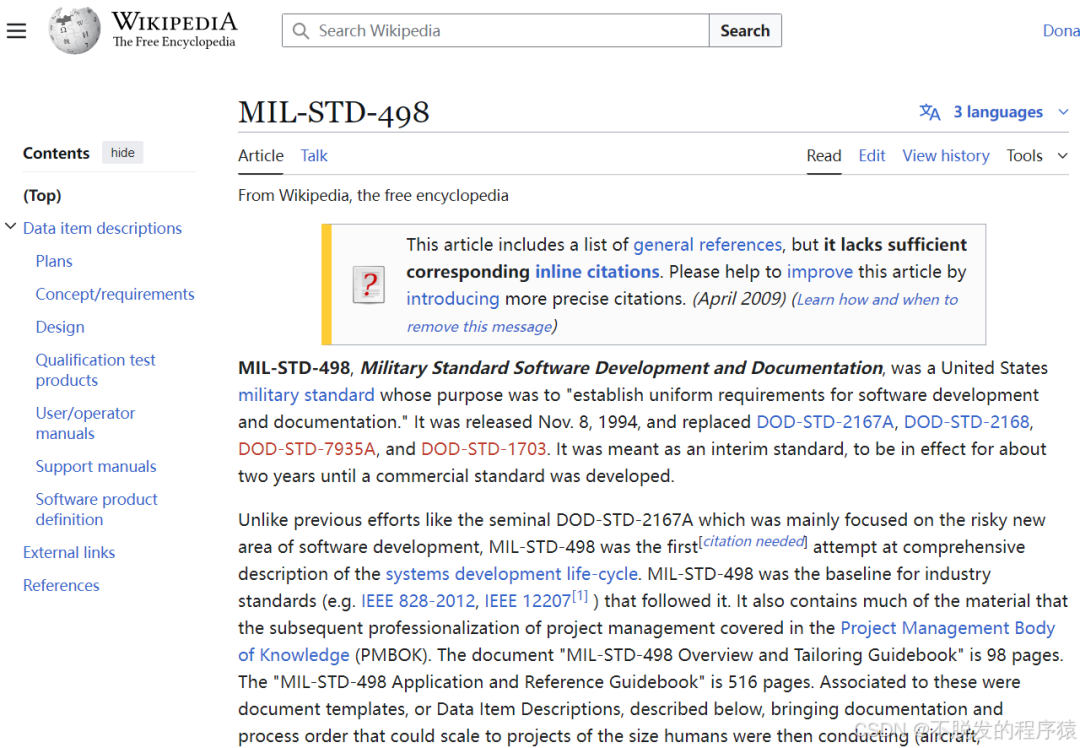The width and height of the screenshot is (1080, 748).
Task: Open the DOD-STD-2167A link
Action: 825,422
